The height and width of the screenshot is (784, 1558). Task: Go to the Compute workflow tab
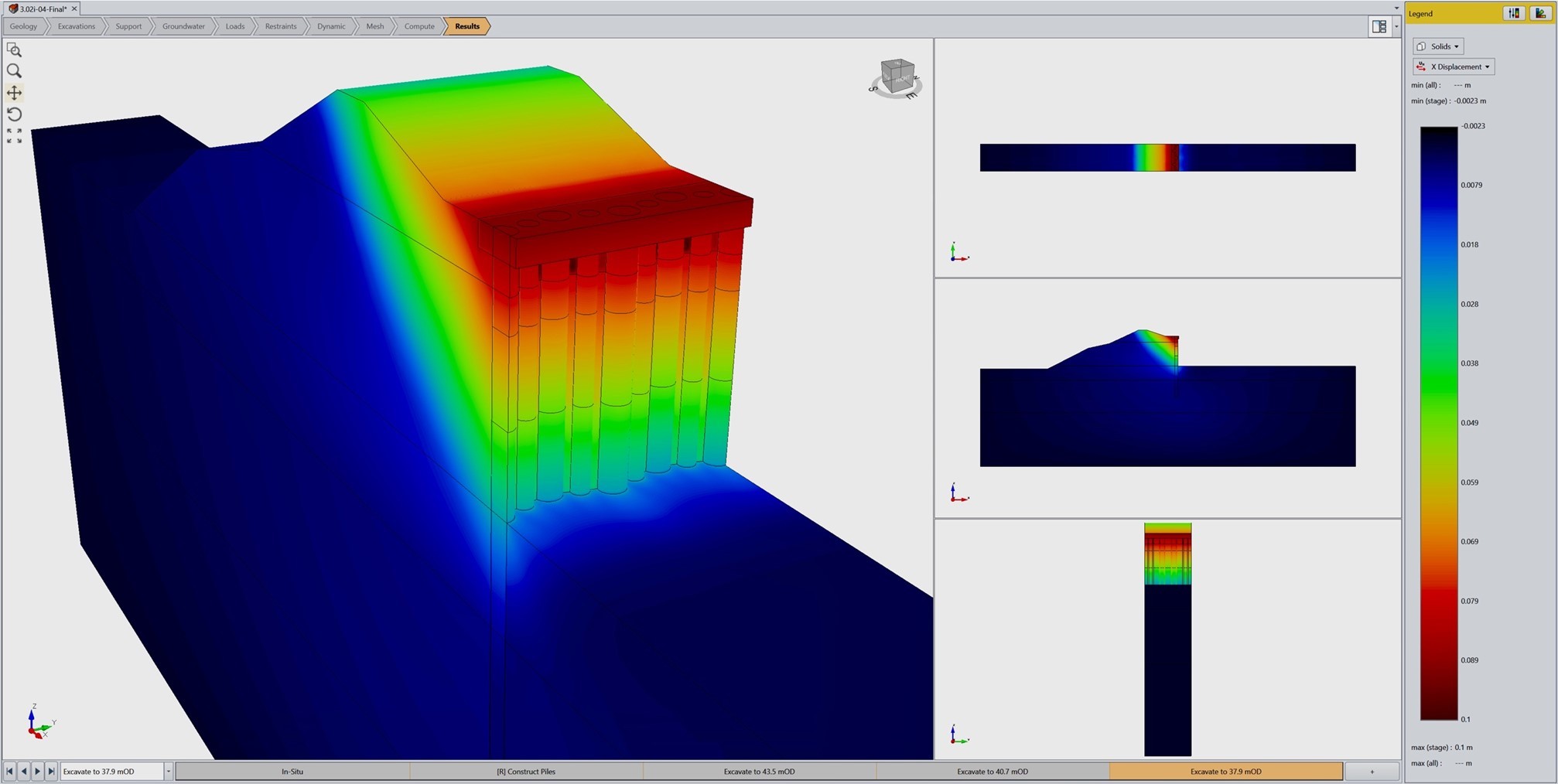pos(419,26)
